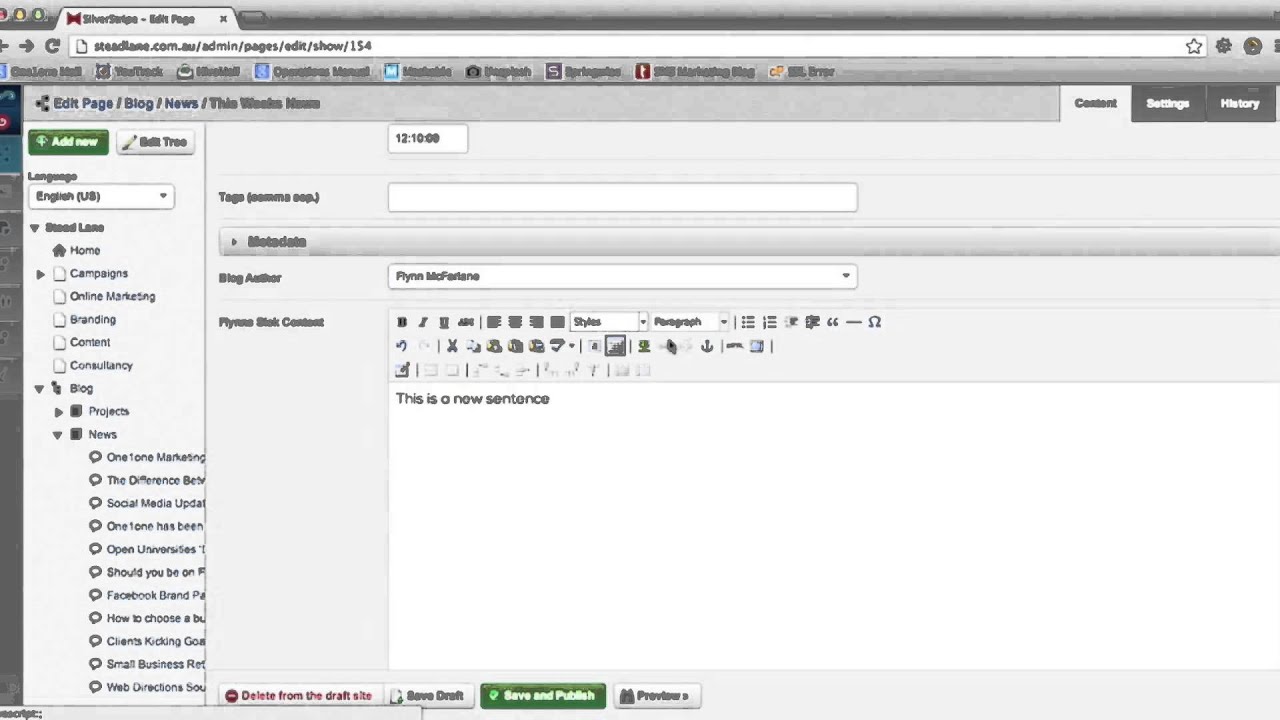Align text left in editor
This screenshot has width=1280, height=720.
[x=494, y=322]
